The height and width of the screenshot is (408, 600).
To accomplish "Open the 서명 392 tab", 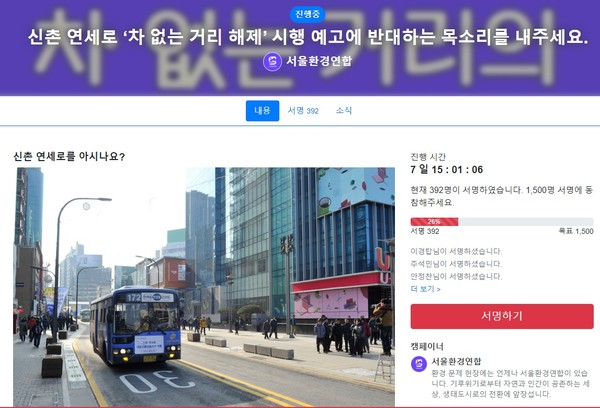I will pyautogui.click(x=303, y=111).
